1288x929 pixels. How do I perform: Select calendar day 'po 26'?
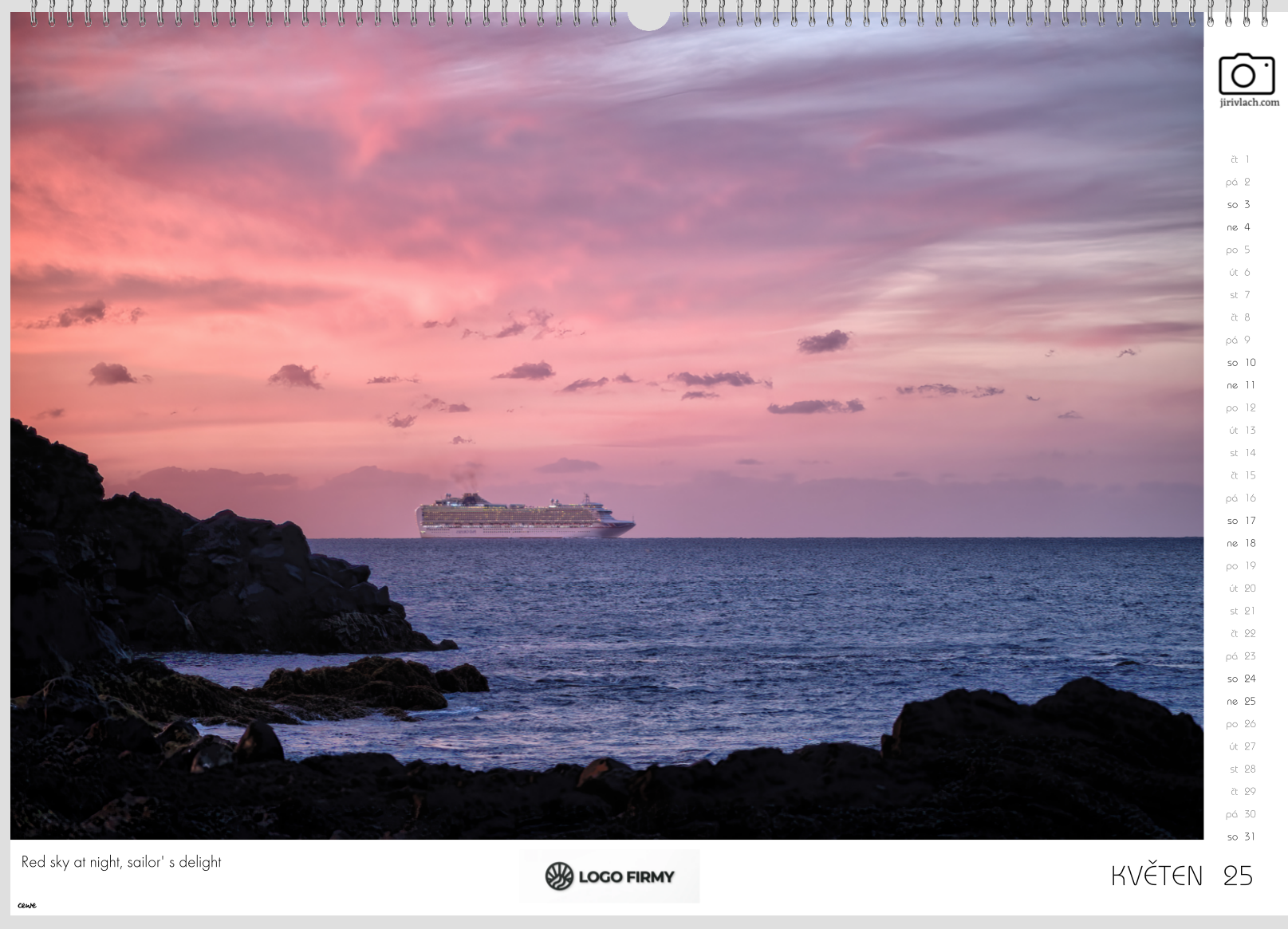(1241, 724)
